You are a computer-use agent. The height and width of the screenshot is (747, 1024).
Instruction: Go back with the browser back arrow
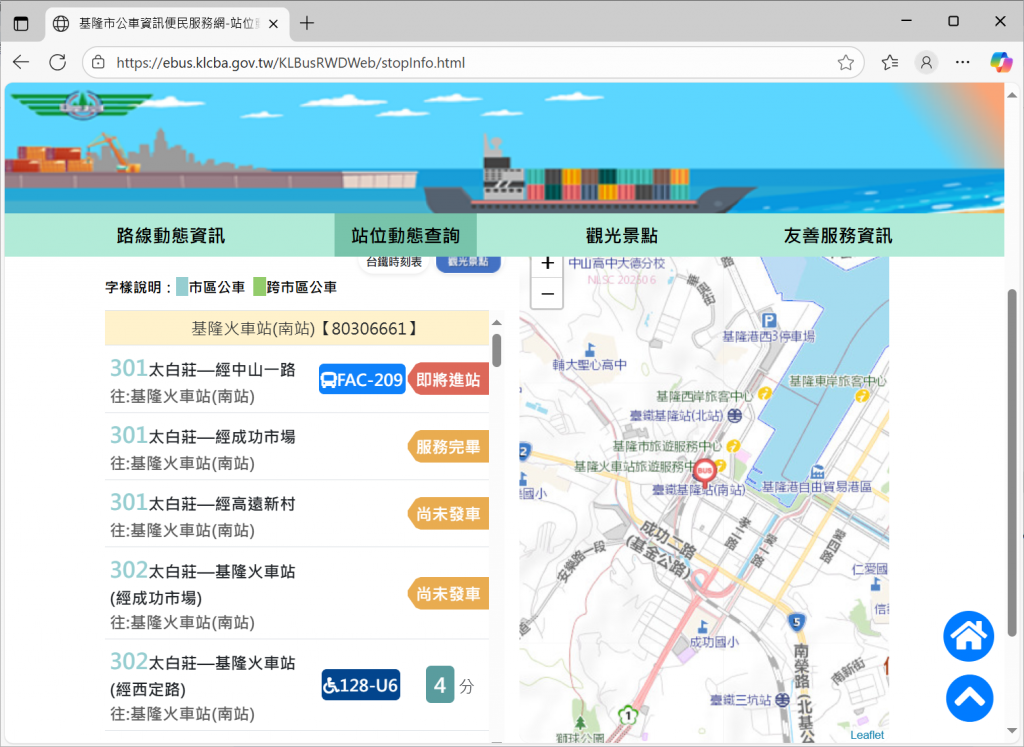point(21,63)
